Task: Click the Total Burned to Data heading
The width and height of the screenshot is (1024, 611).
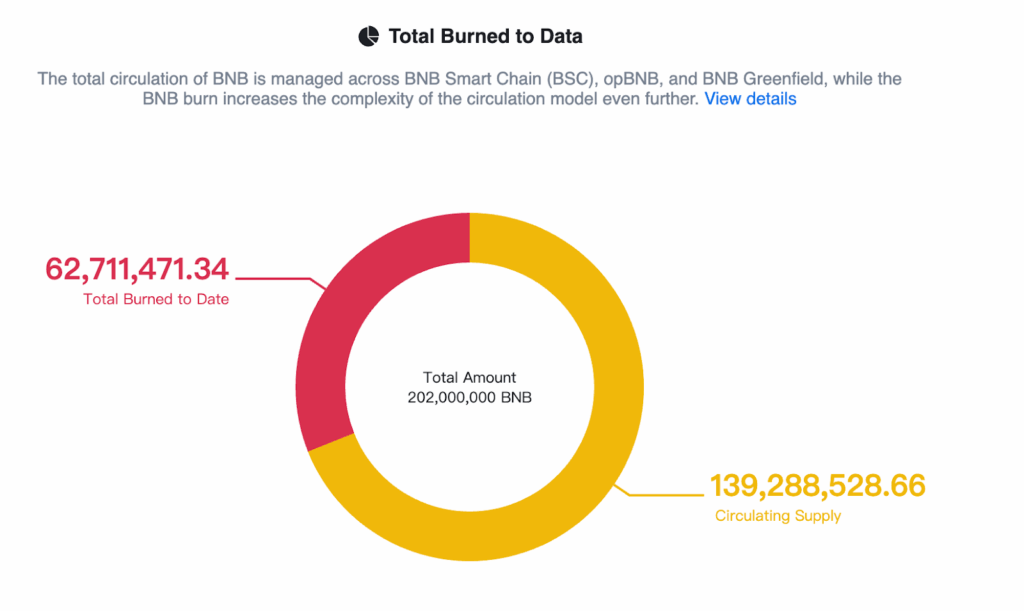Action: (485, 36)
